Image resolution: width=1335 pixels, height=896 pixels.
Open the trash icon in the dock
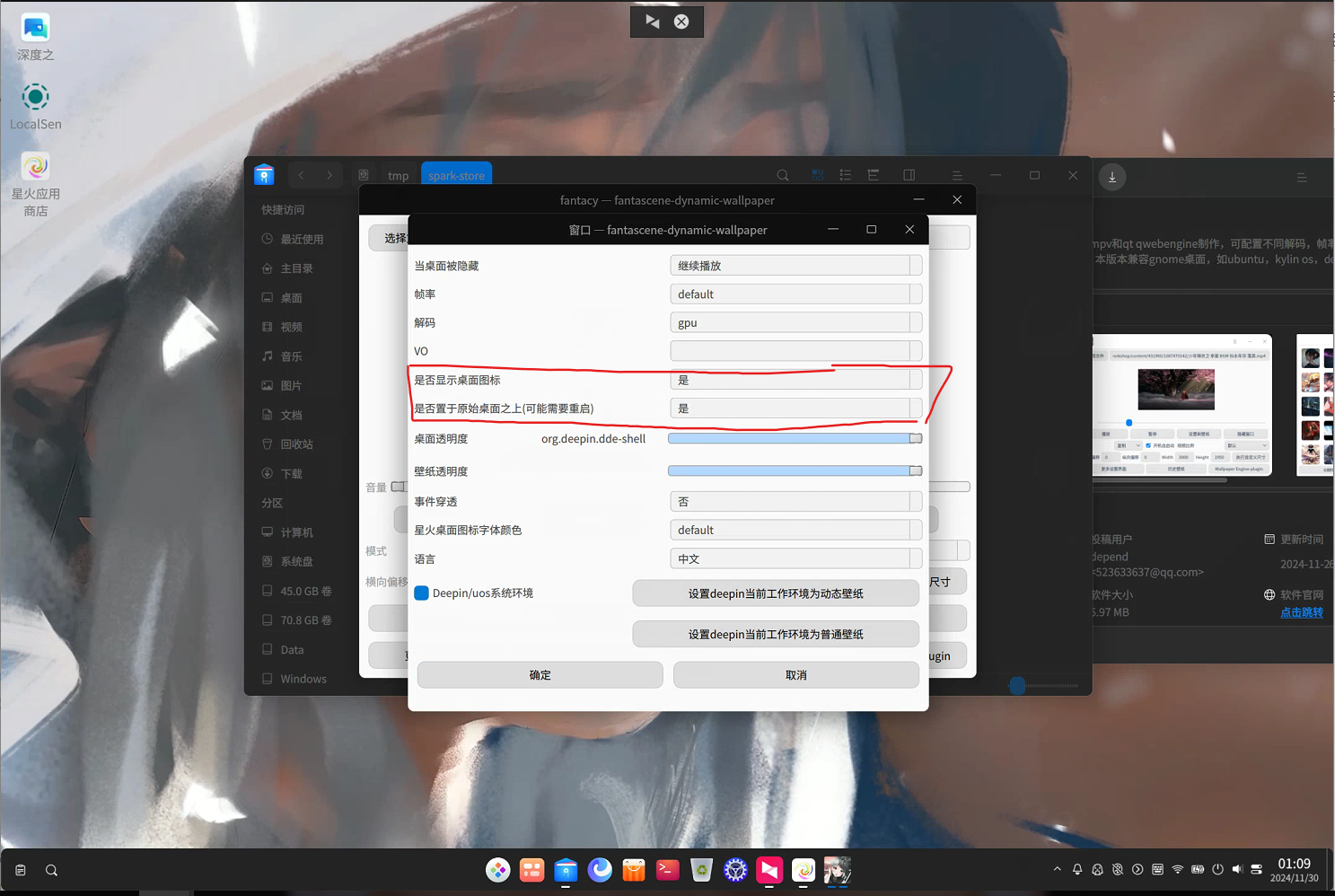(x=701, y=869)
